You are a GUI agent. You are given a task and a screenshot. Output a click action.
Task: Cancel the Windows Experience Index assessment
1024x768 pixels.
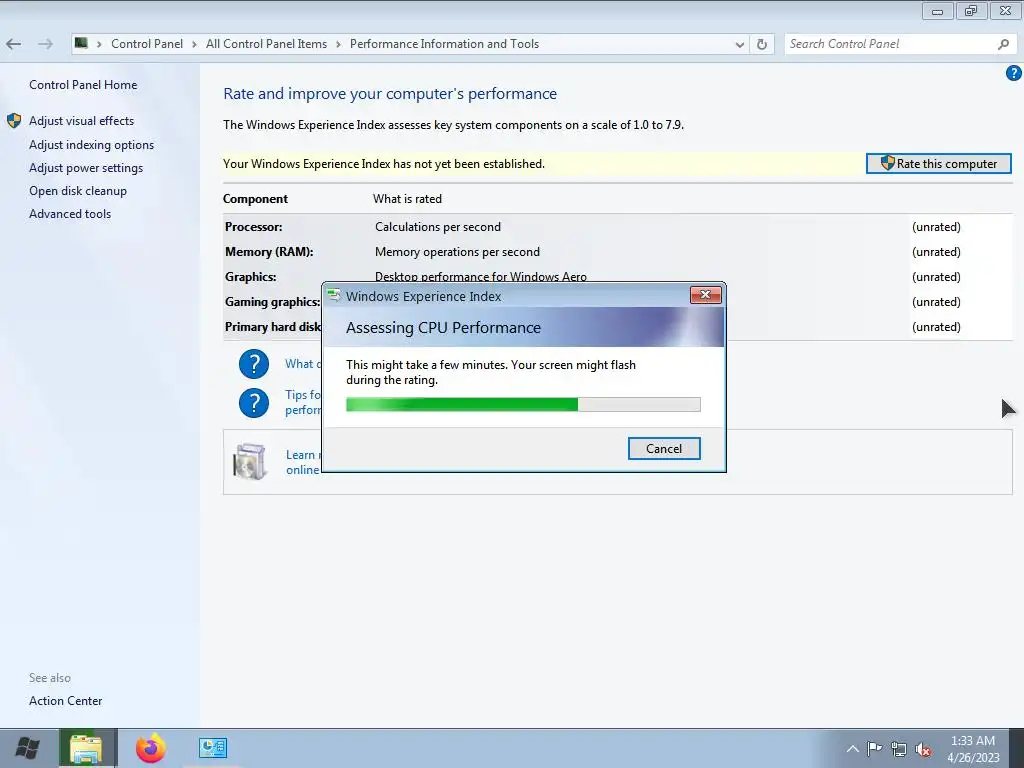point(664,449)
